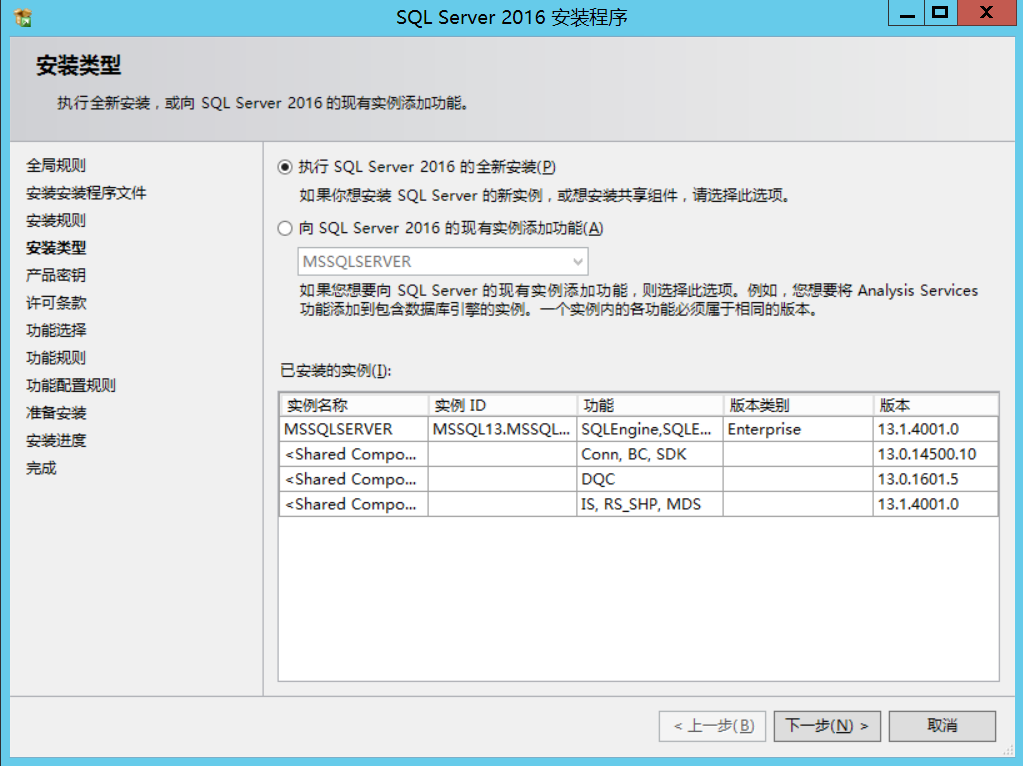Click the SQL Server setup icon in title bar
This screenshot has height=766, width=1023.
pyautogui.click(x=23, y=17)
